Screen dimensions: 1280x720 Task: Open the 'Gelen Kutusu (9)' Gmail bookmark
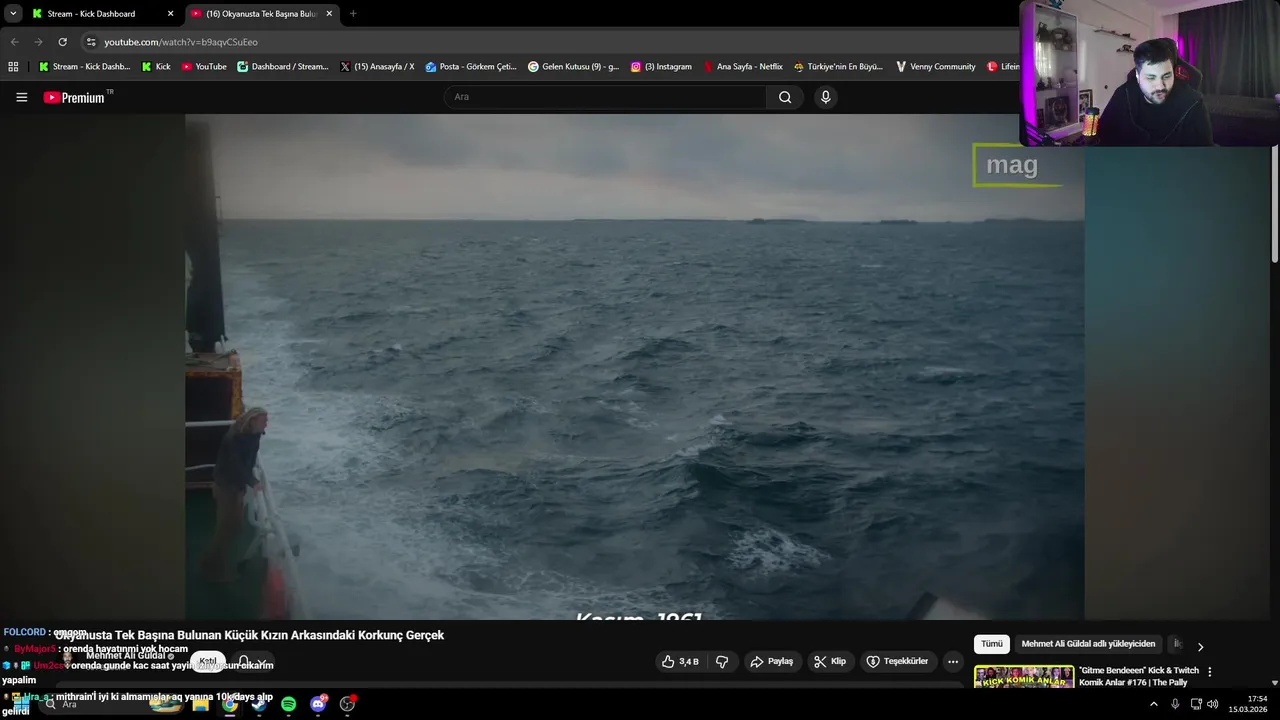click(573, 67)
